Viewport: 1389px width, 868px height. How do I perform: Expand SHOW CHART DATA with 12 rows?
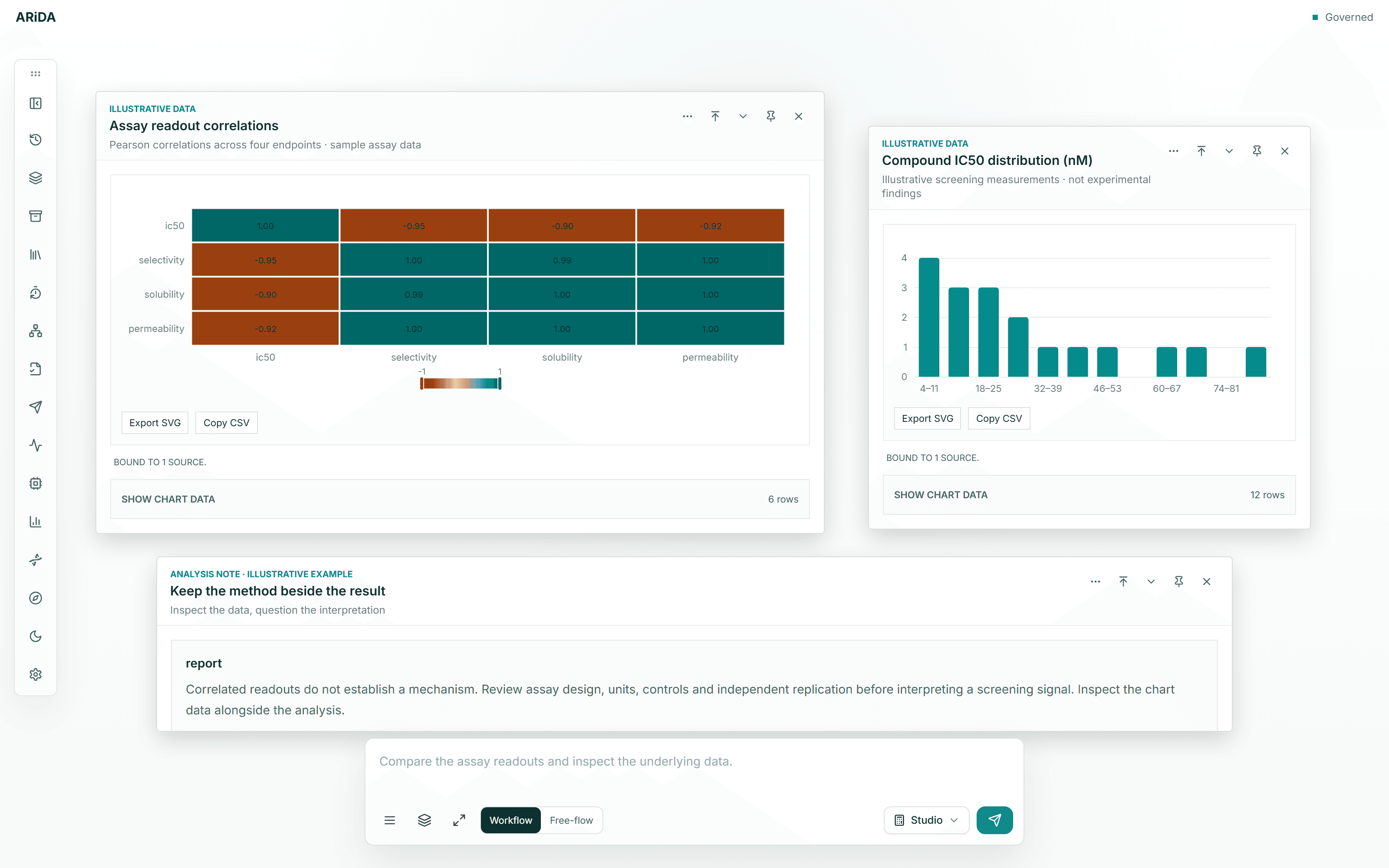click(1089, 495)
